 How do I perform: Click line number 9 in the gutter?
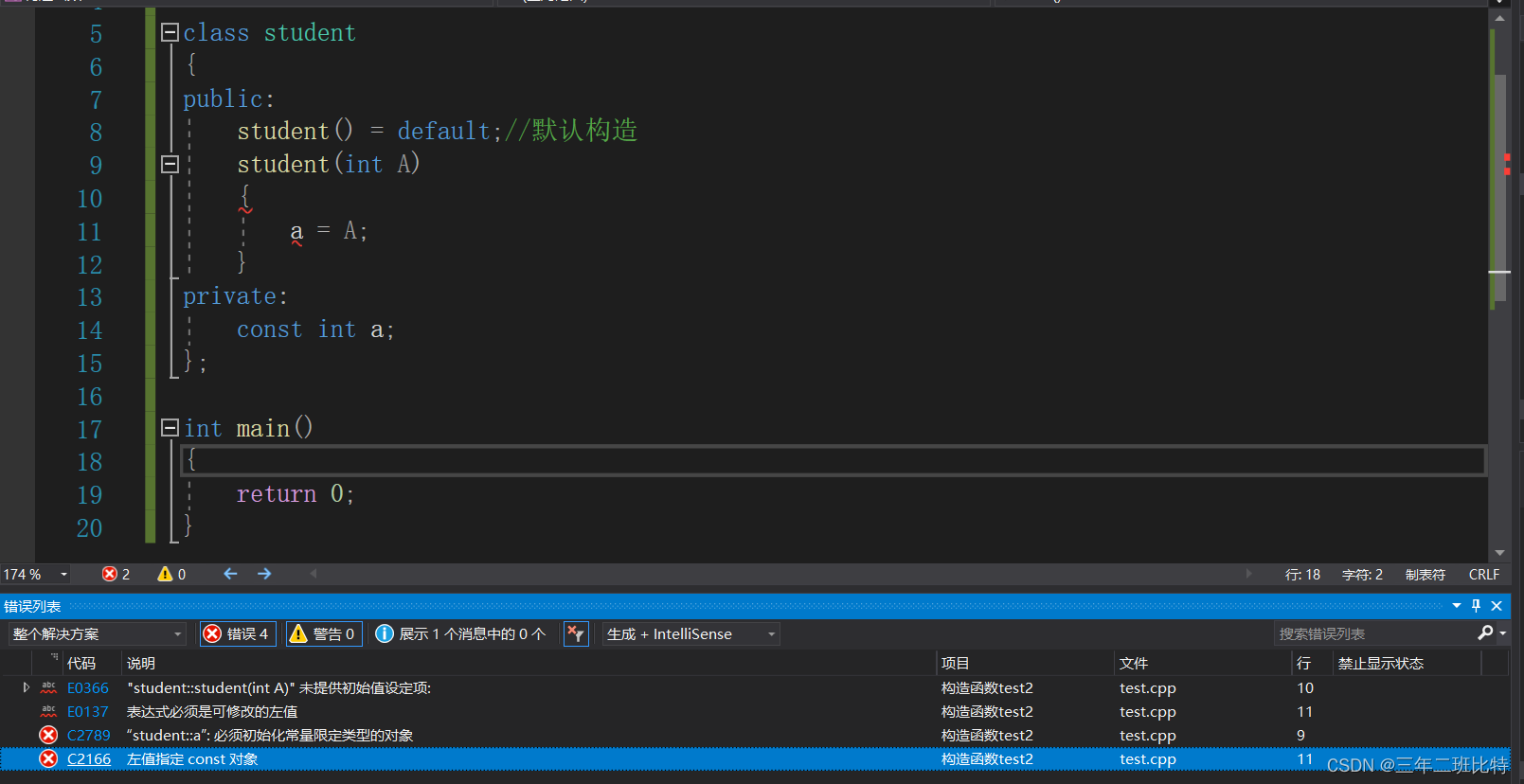point(96,166)
